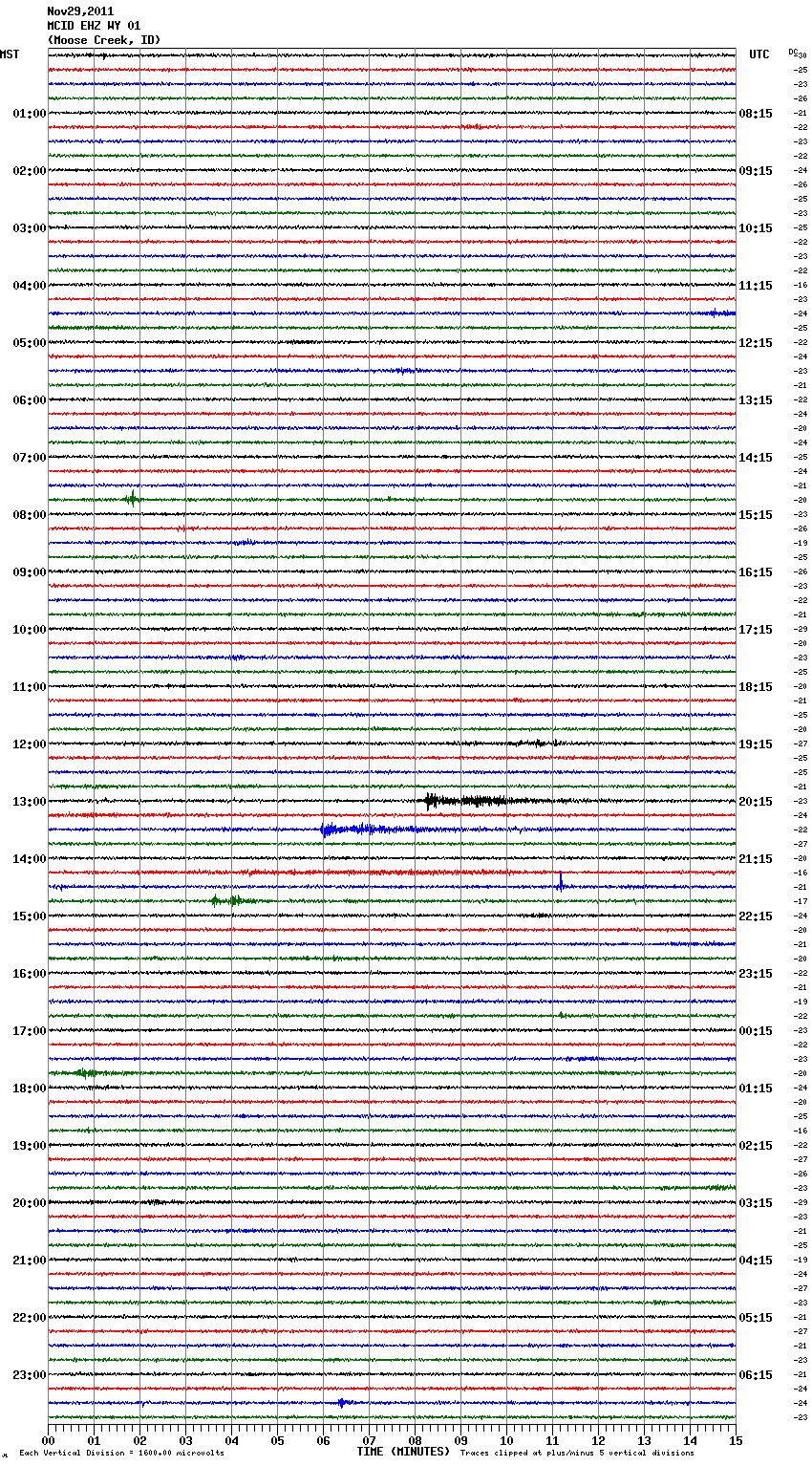The width and height of the screenshot is (812, 1466).
Task: Click the 02:15 UTC time label
Action: pyautogui.click(x=756, y=1146)
